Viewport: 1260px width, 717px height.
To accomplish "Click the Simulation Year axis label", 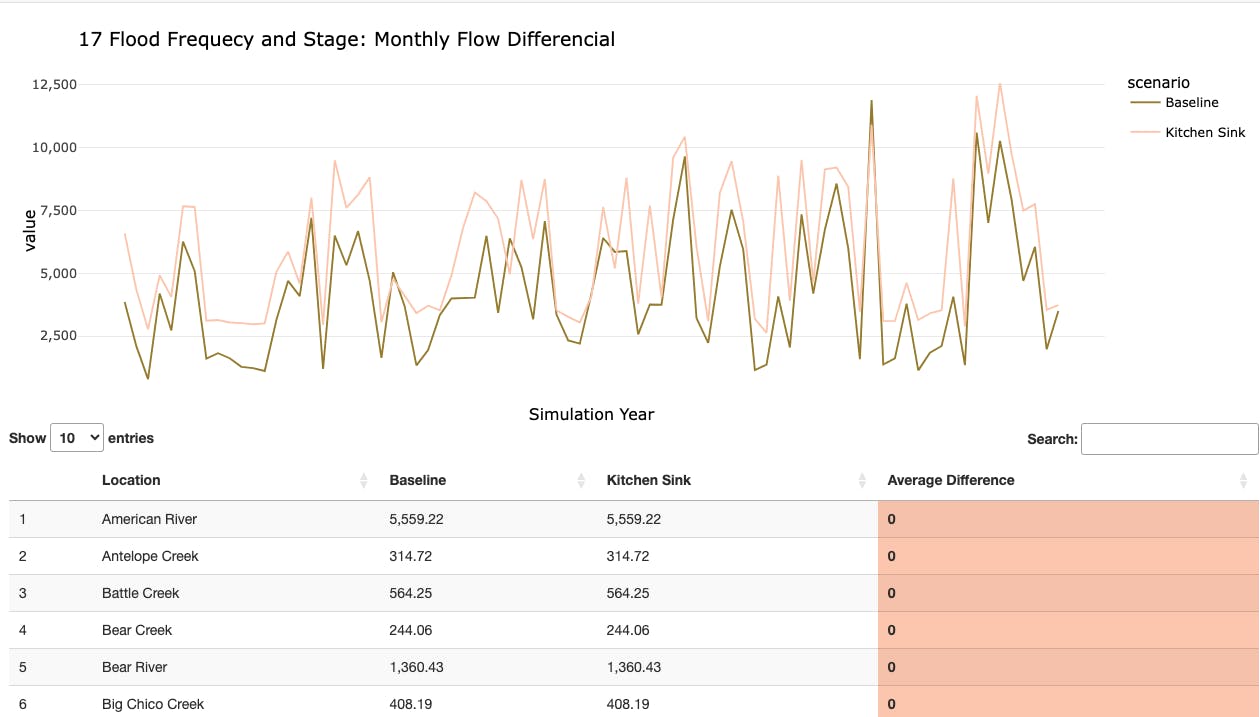I will coord(591,414).
